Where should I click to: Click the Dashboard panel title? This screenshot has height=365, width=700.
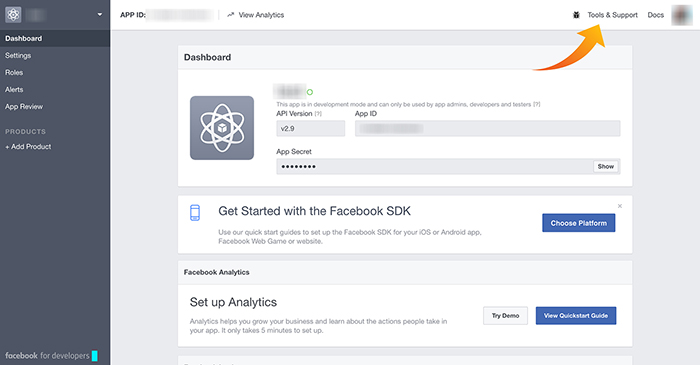click(x=208, y=57)
